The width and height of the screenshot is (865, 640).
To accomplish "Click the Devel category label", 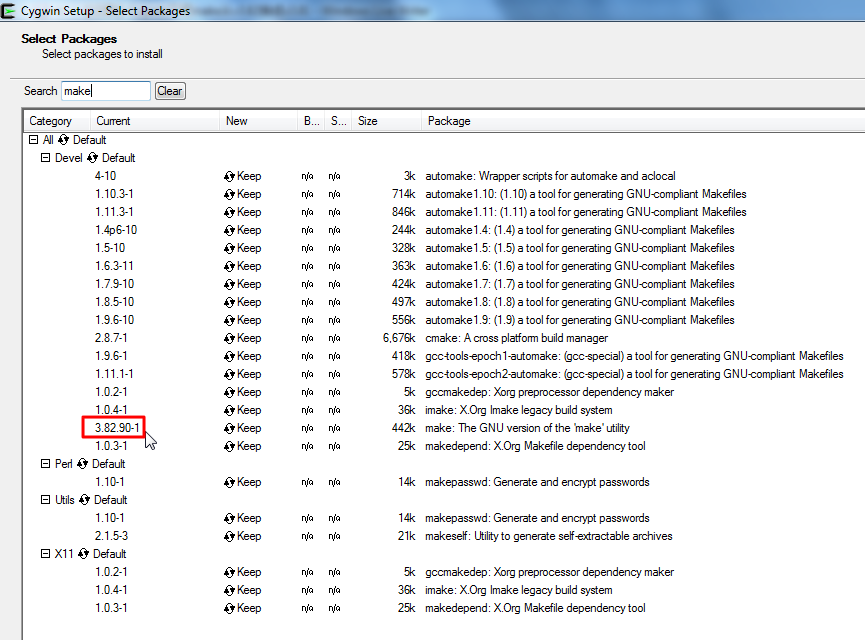I will (68, 158).
